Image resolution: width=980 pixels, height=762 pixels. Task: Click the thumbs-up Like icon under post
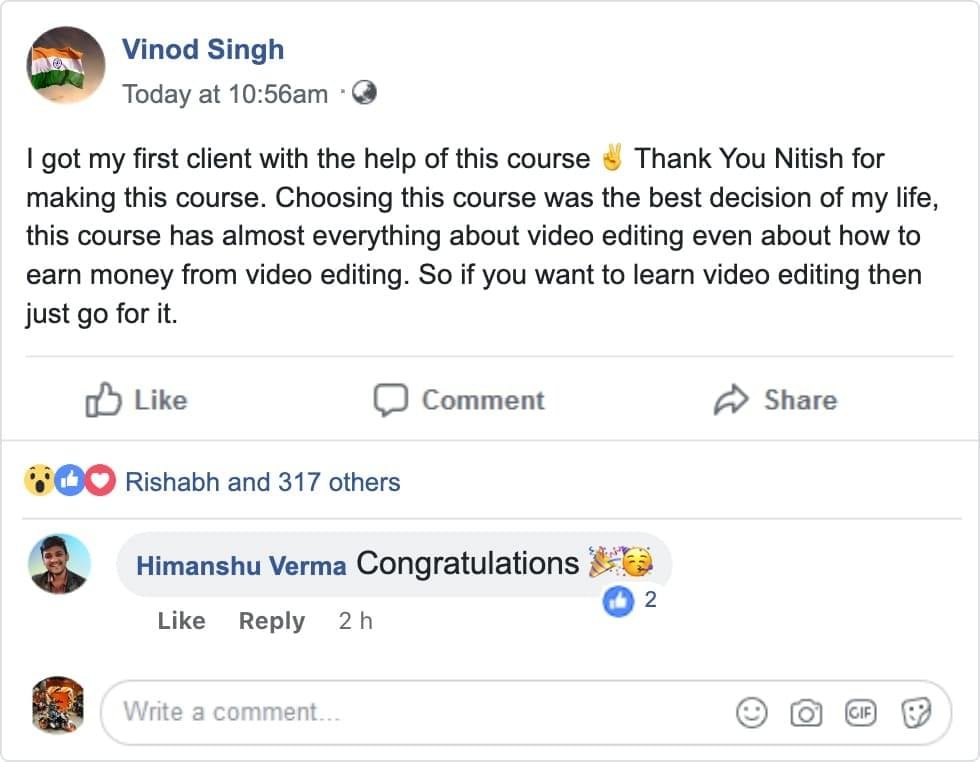[103, 401]
